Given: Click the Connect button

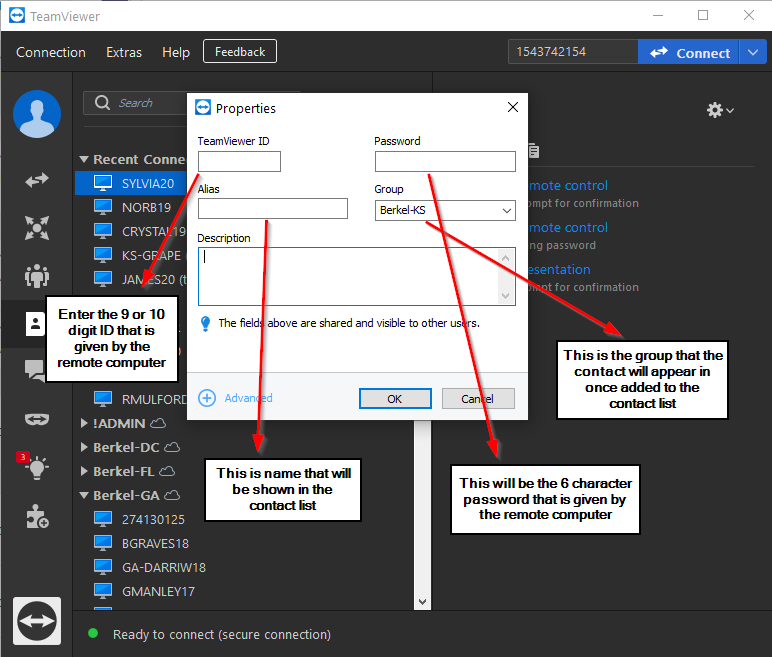Looking at the screenshot, I should pyautogui.click(x=688, y=52).
